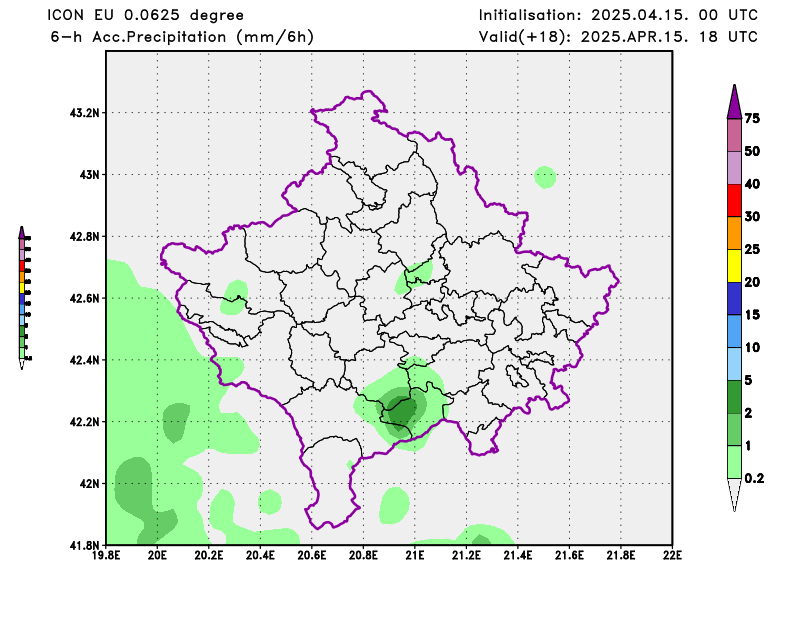Click the isolated green blob near 21.5E 43N
Image resolution: width=800 pixels, height=618 pixels.
[x=545, y=178]
